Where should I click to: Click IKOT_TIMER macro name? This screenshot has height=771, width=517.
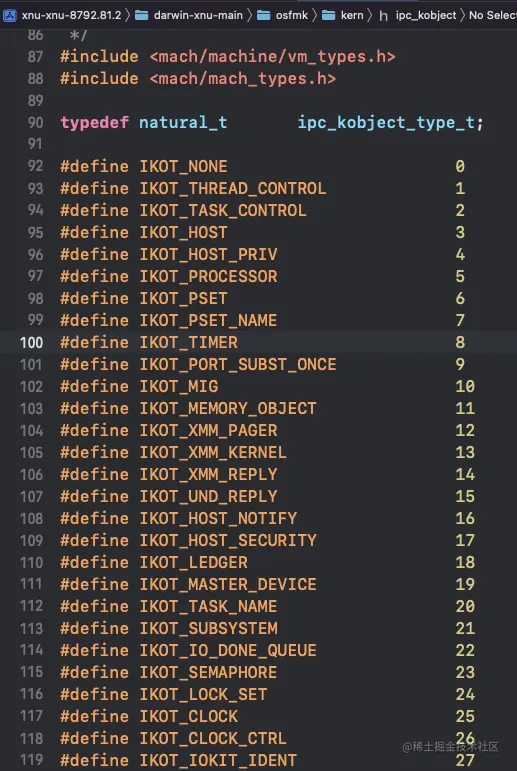click(188, 342)
